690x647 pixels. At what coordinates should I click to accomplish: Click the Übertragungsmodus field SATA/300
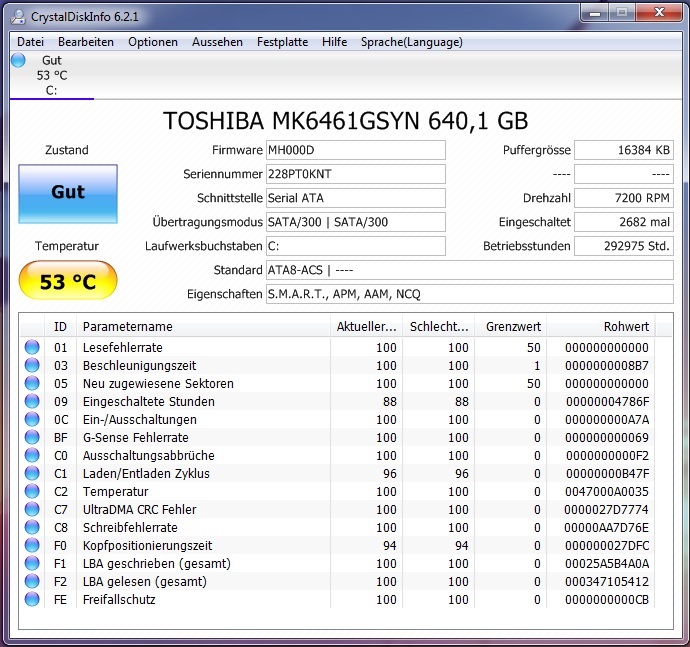(x=356, y=222)
